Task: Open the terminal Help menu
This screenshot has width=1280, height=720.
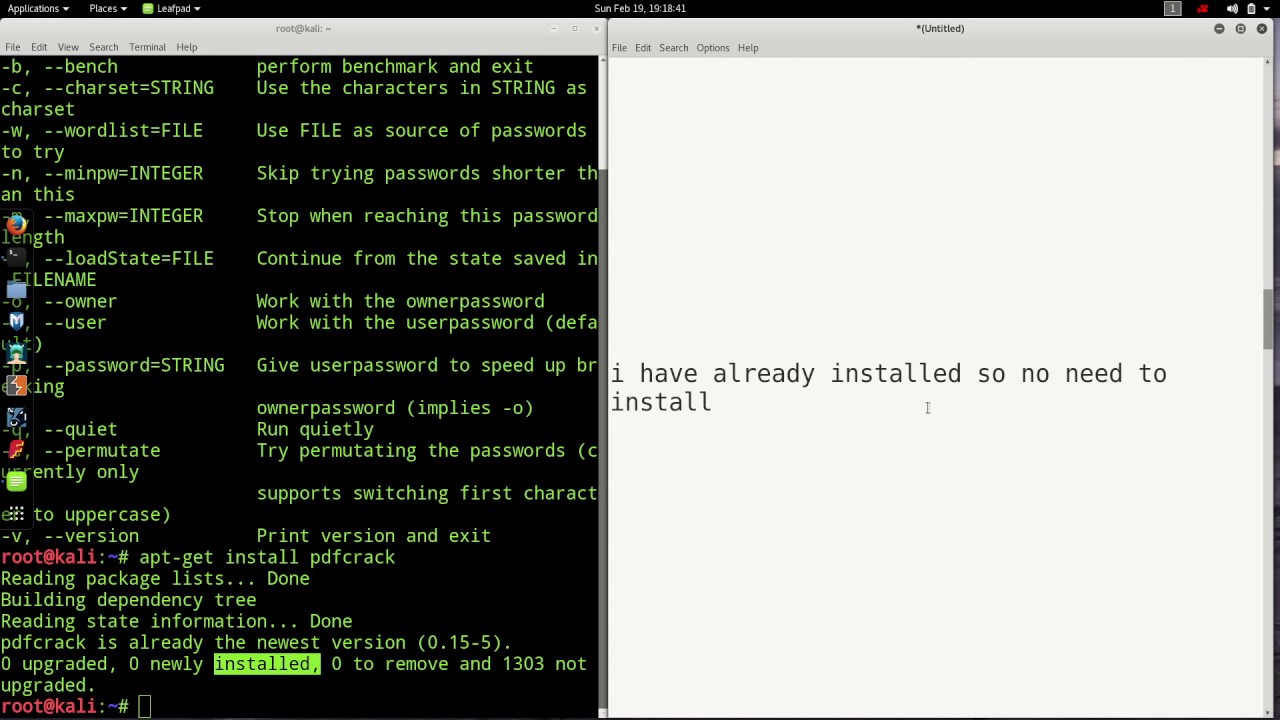Action: click(187, 47)
